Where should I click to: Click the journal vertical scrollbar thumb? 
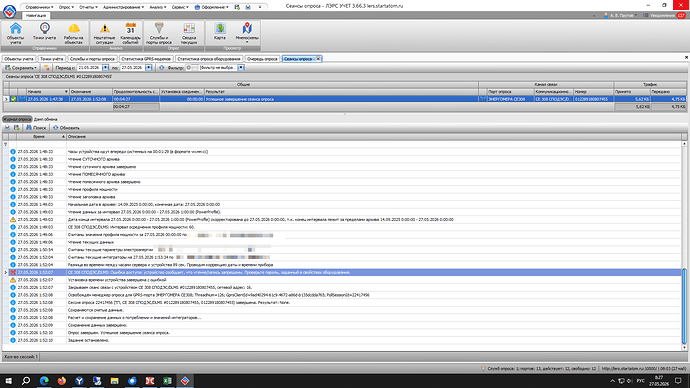click(x=684, y=306)
